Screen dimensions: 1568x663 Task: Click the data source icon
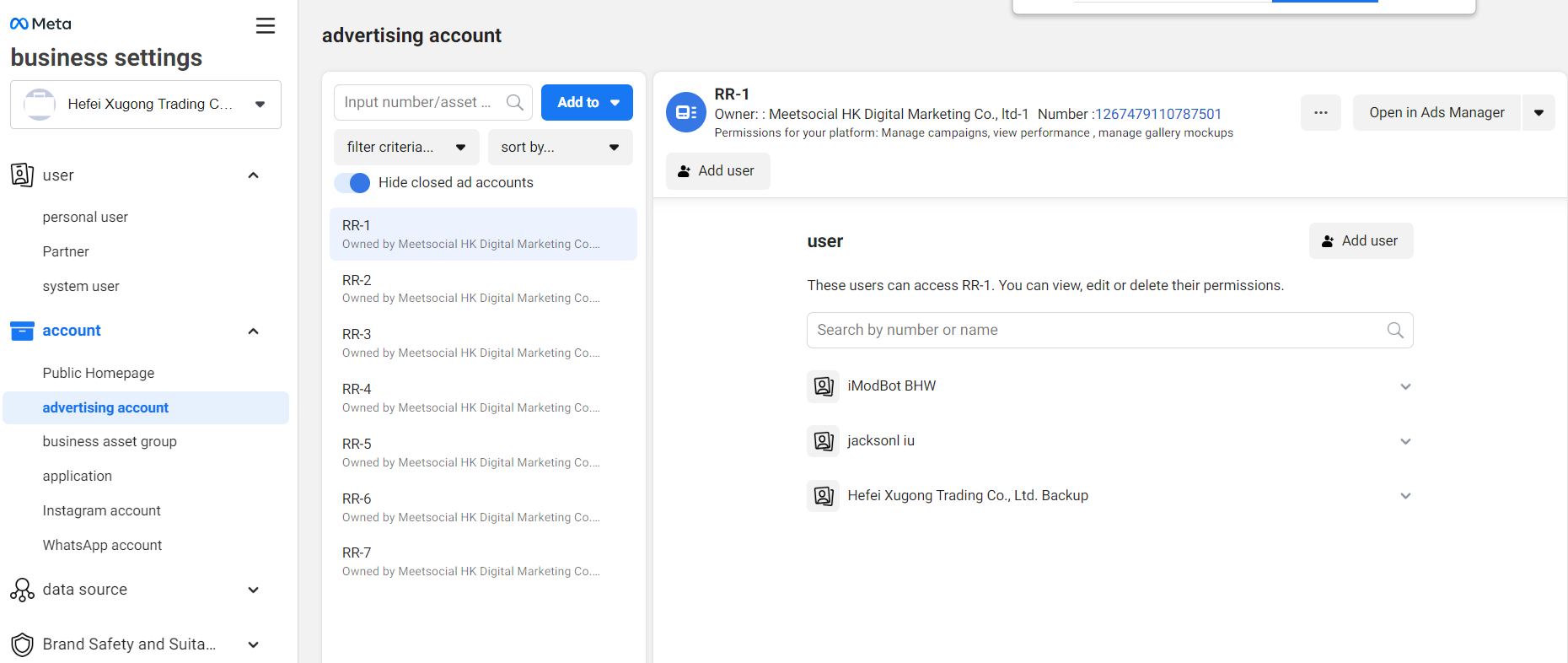(22, 590)
